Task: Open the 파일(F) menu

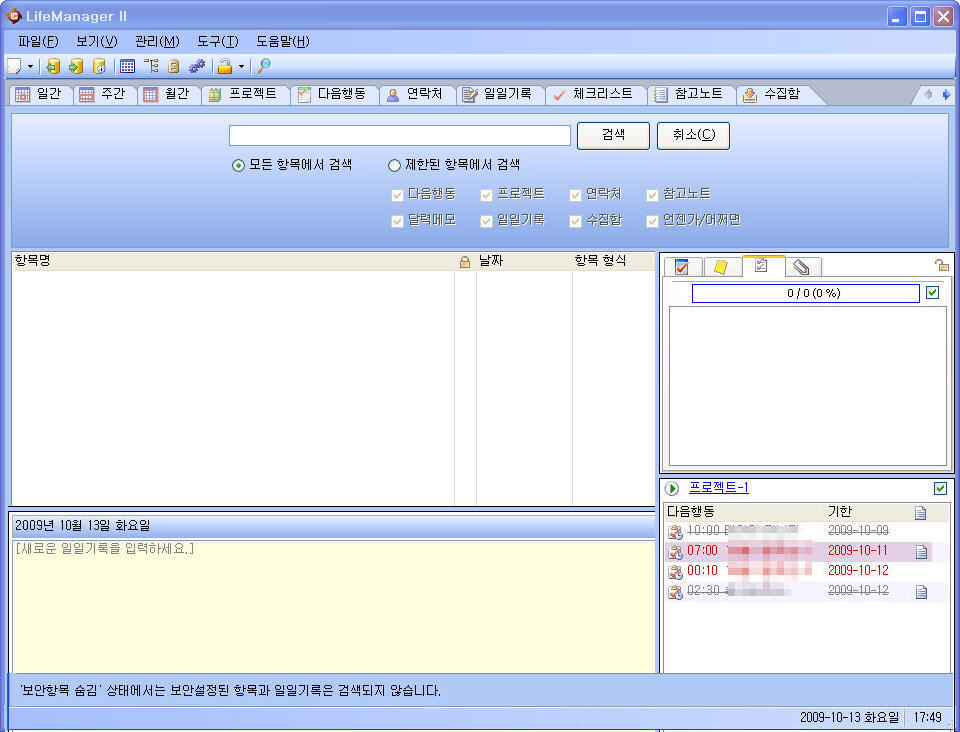Action: (x=38, y=42)
